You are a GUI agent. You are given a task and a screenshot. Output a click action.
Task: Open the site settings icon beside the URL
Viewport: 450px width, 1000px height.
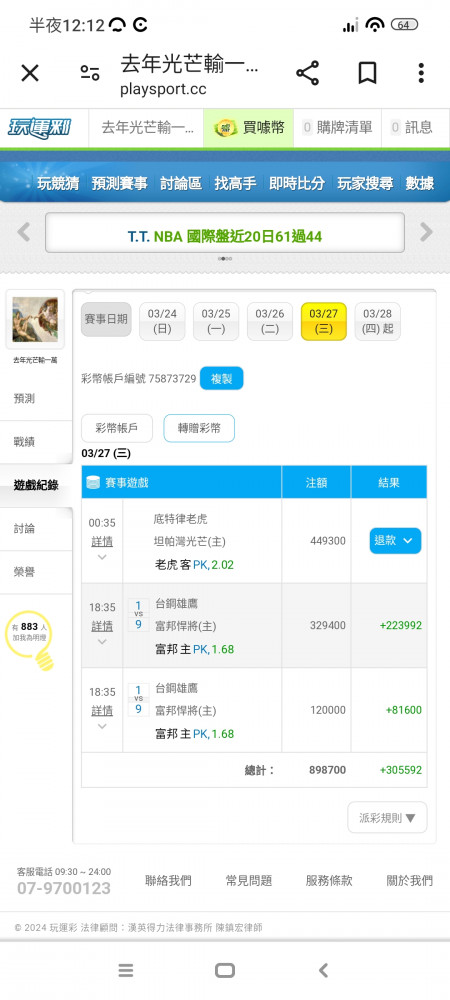click(90, 73)
